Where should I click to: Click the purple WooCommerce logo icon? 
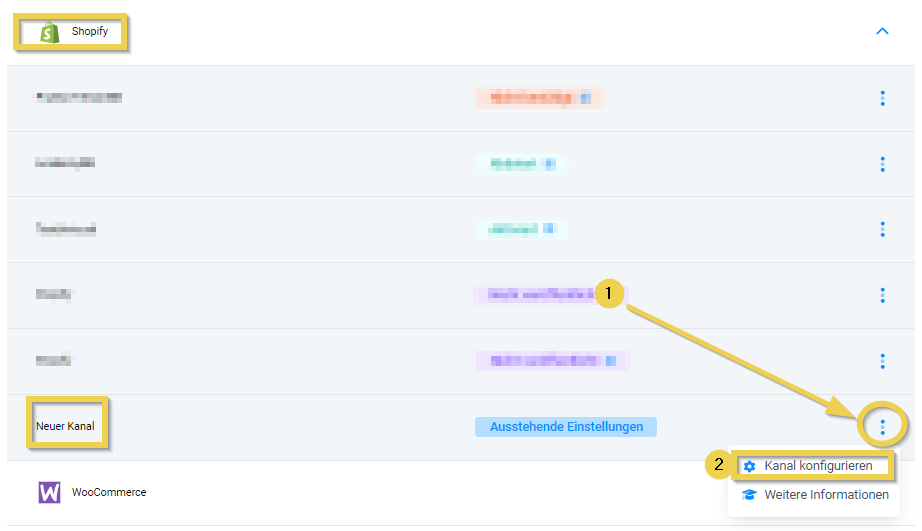[x=49, y=492]
